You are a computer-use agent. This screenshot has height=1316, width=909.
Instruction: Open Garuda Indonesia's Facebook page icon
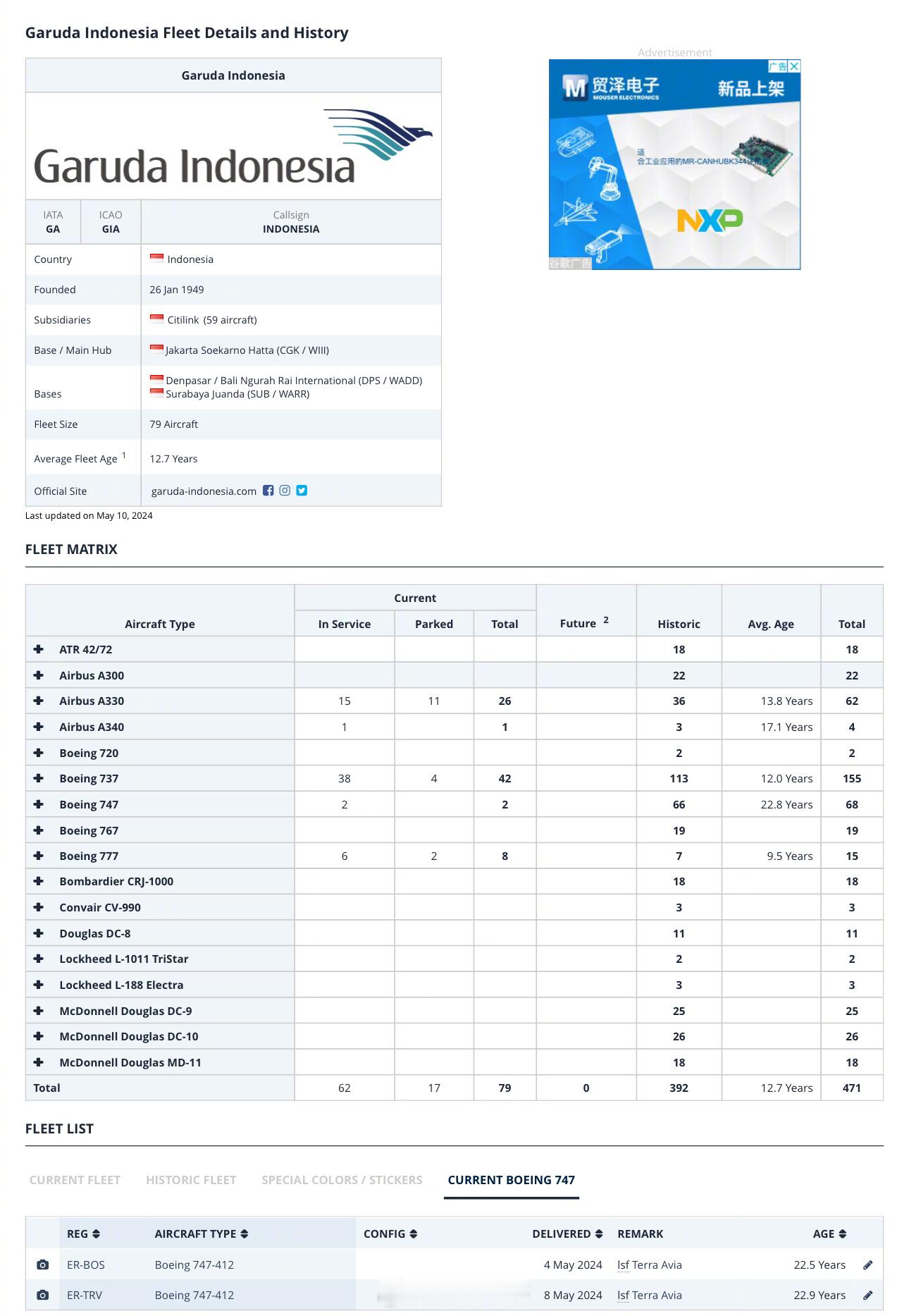click(268, 491)
